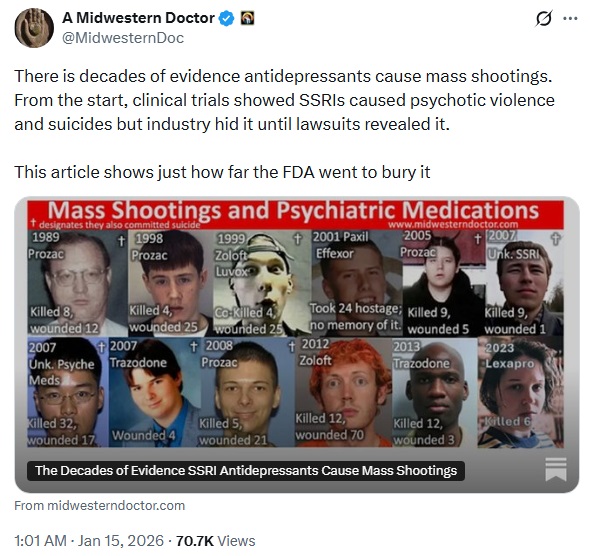Click the Grok slashed-circle icon

pyautogui.click(x=544, y=19)
